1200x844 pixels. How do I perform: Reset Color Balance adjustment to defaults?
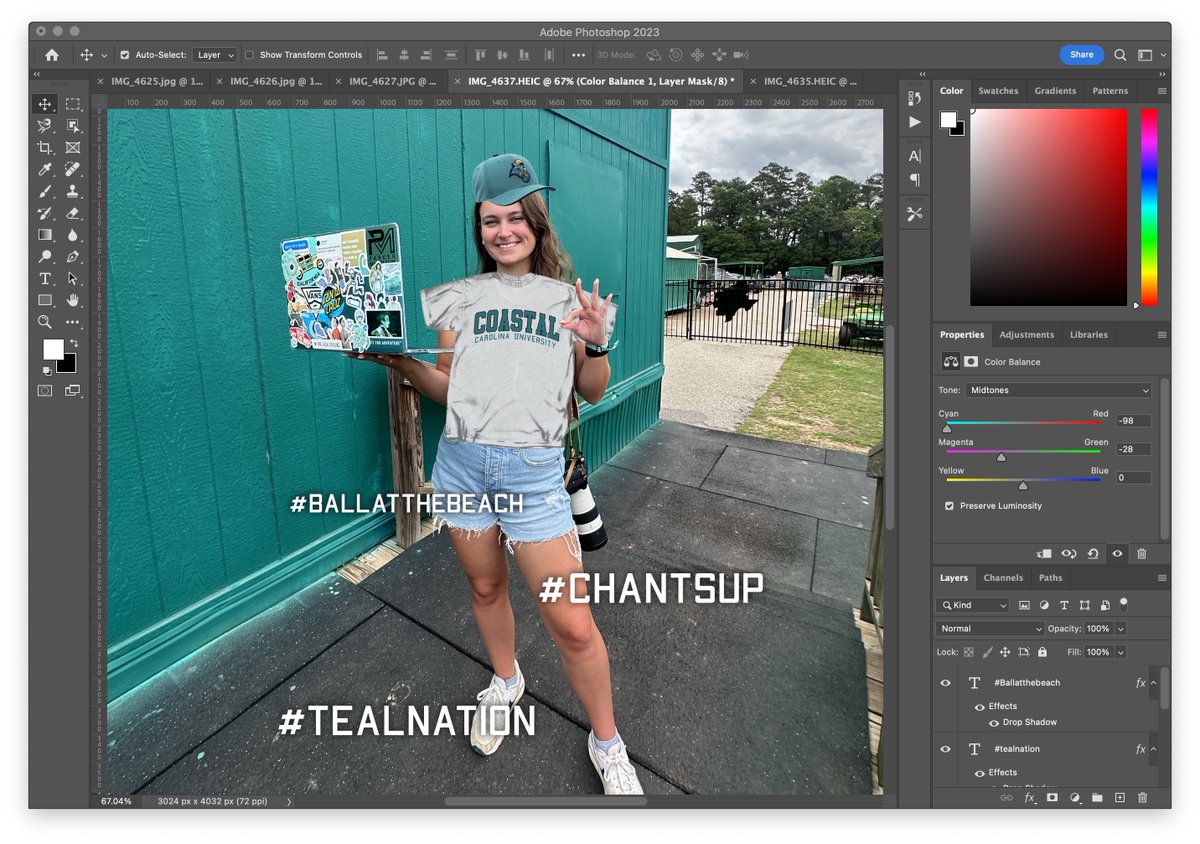click(1093, 553)
